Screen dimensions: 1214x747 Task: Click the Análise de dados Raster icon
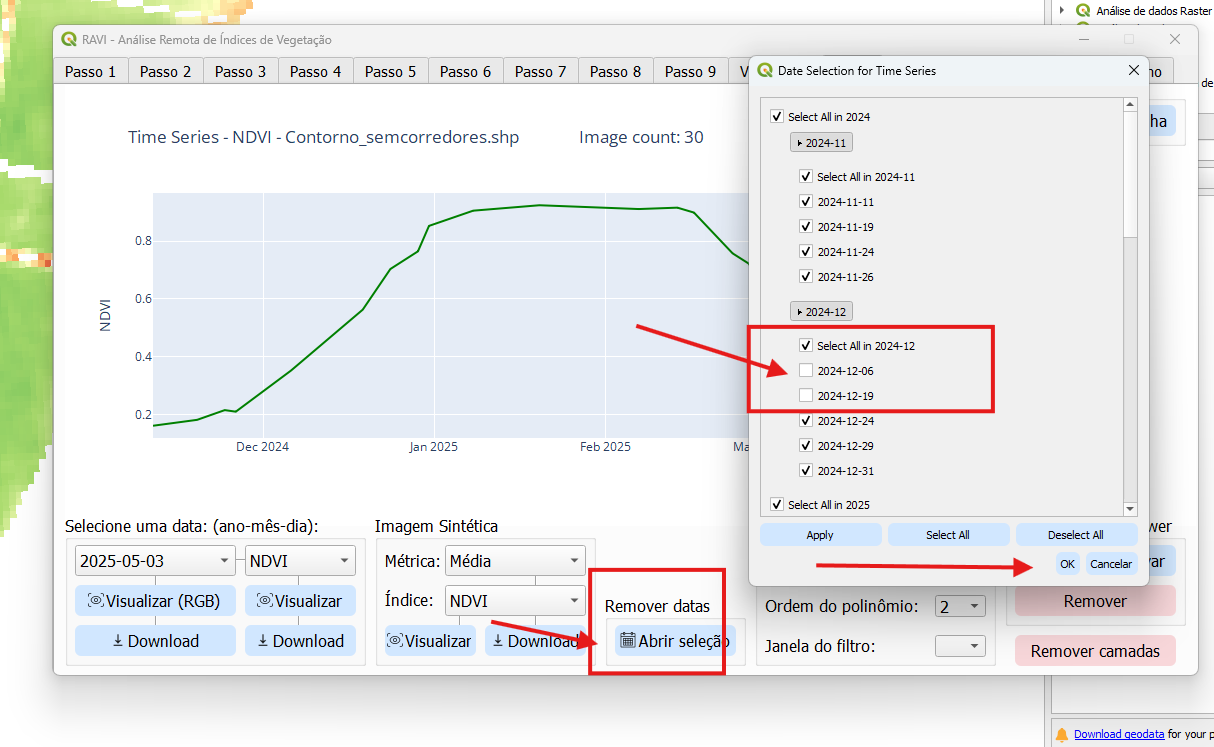pyautogui.click(x=1082, y=11)
